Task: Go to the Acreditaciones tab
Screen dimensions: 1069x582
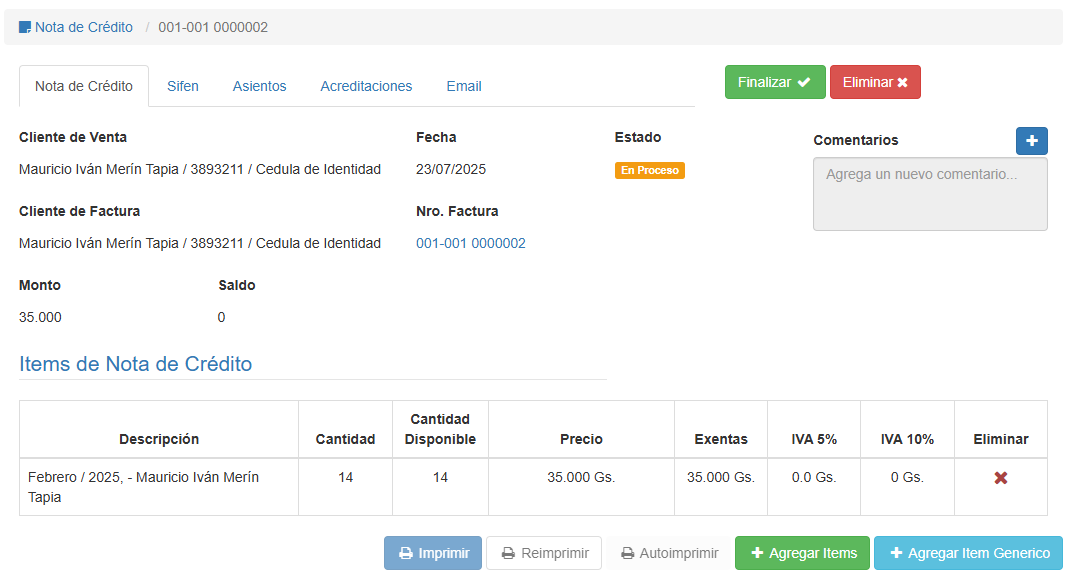Action: (366, 86)
